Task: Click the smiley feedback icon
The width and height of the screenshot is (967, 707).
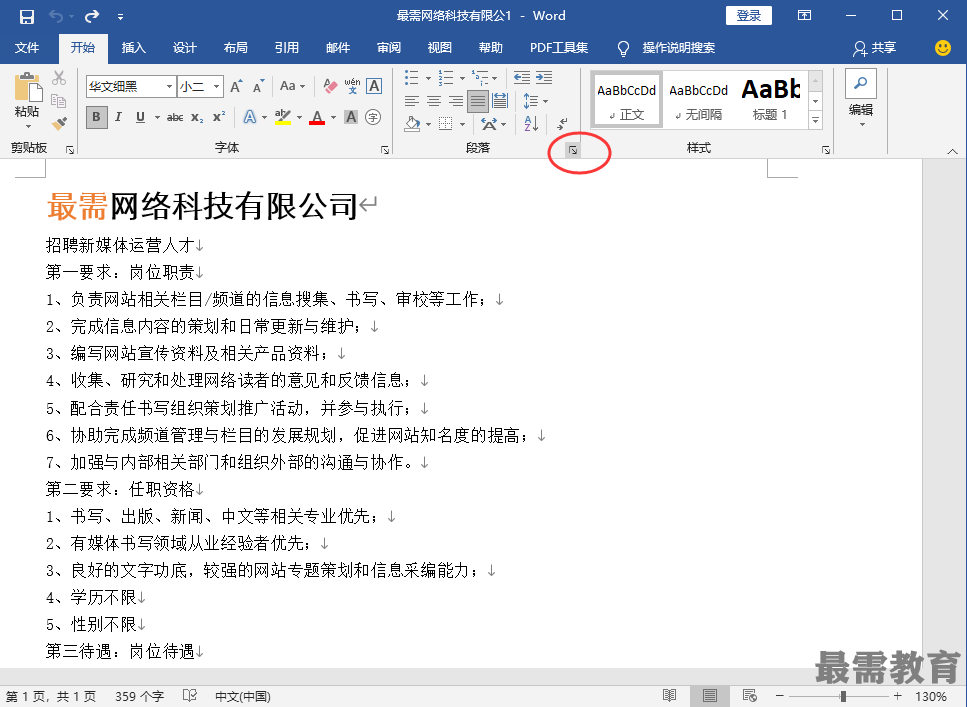Action: tap(943, 48)
